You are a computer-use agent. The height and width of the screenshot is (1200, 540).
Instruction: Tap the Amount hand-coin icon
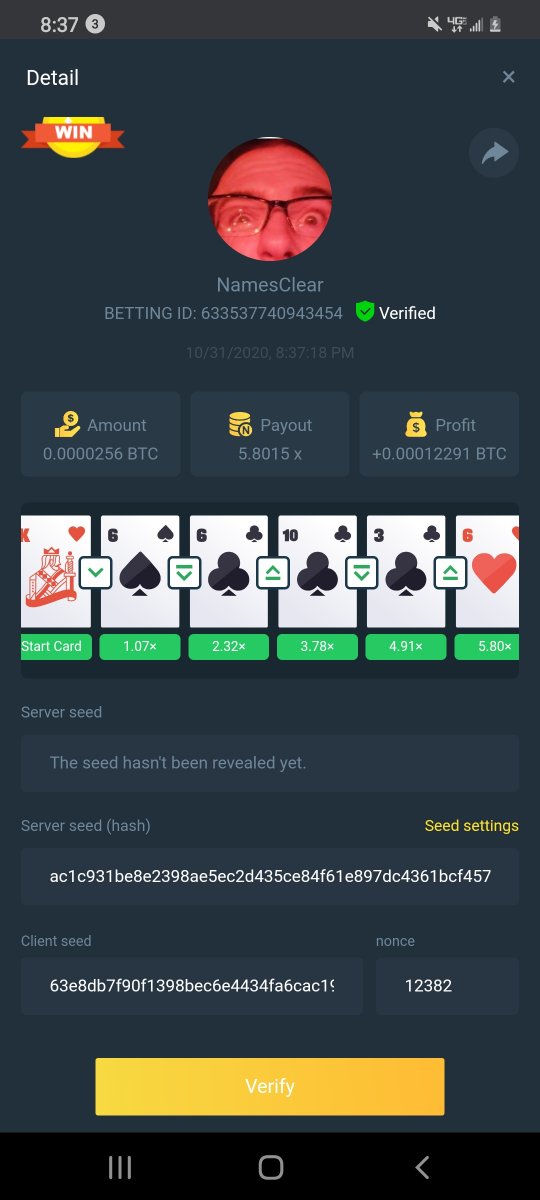67,425
